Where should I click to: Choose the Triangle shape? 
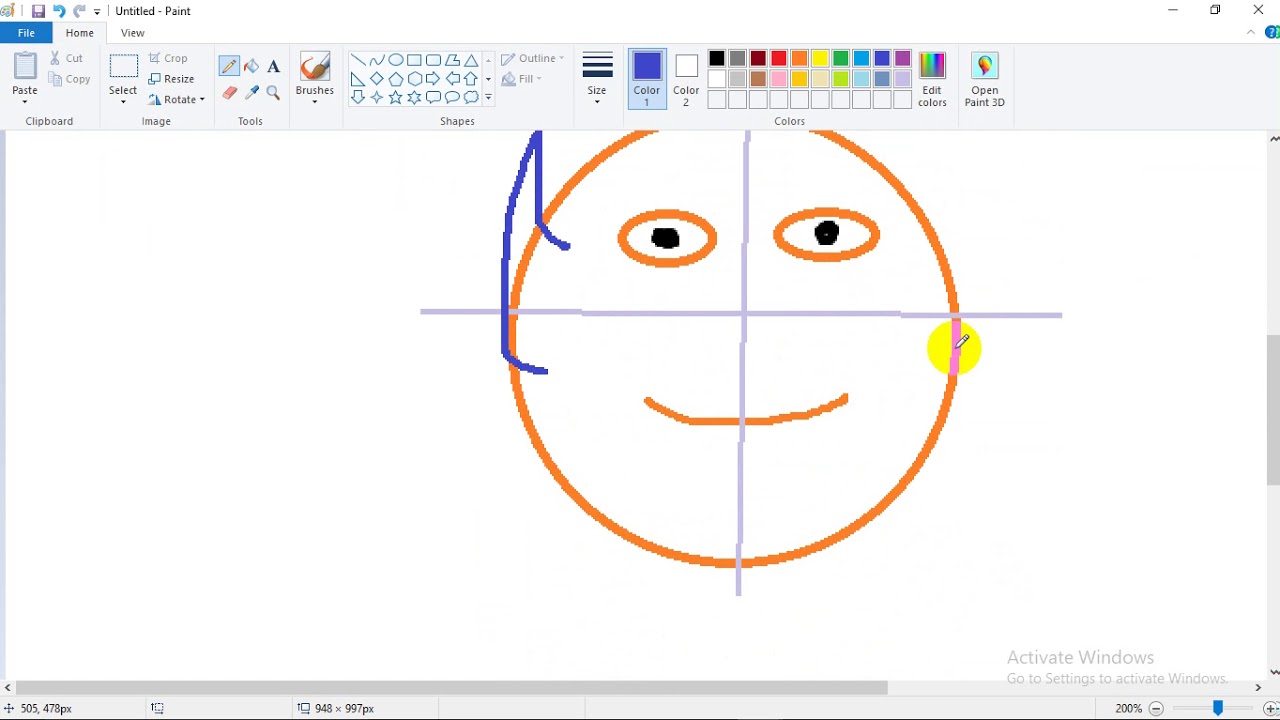[x=471, y=60]
